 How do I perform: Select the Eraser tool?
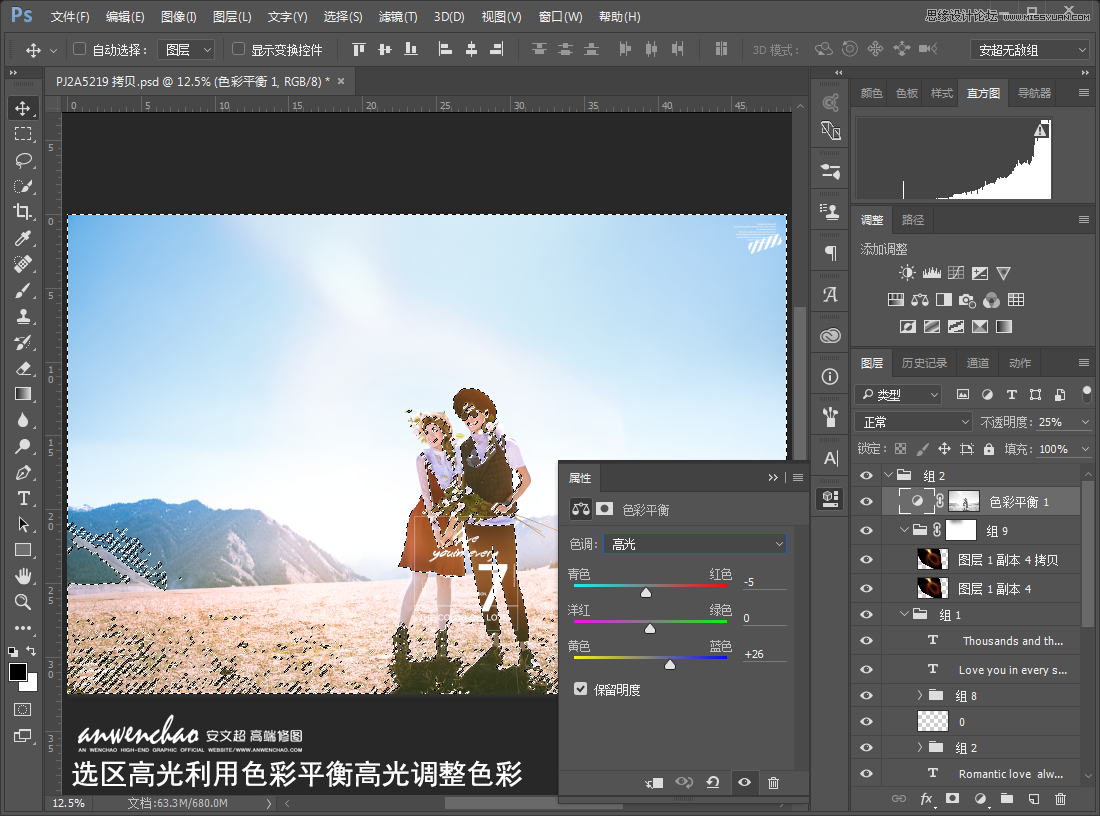pyautogui.click(x=22, y=368)
